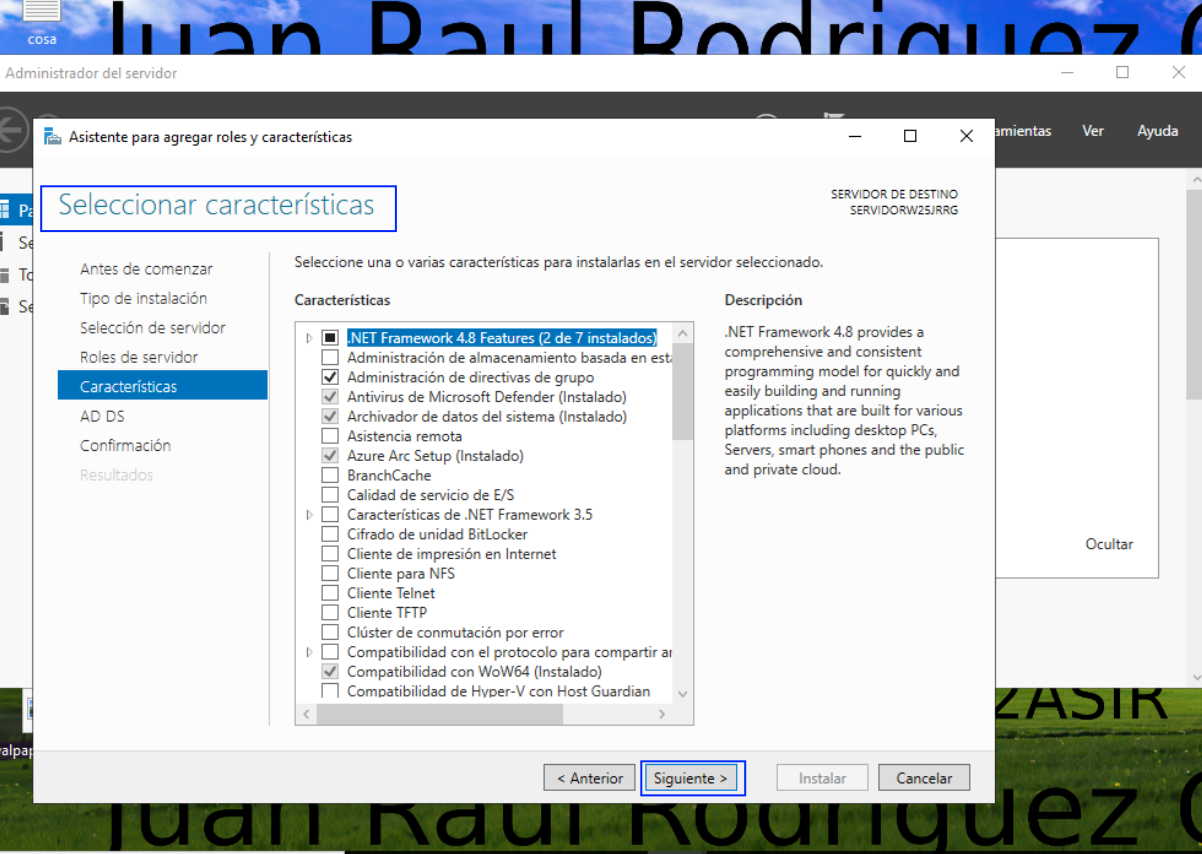Check Compatibilidad de Hyper-V con Host Guardian
1202x854 pixels.
[x=330, y=691]
